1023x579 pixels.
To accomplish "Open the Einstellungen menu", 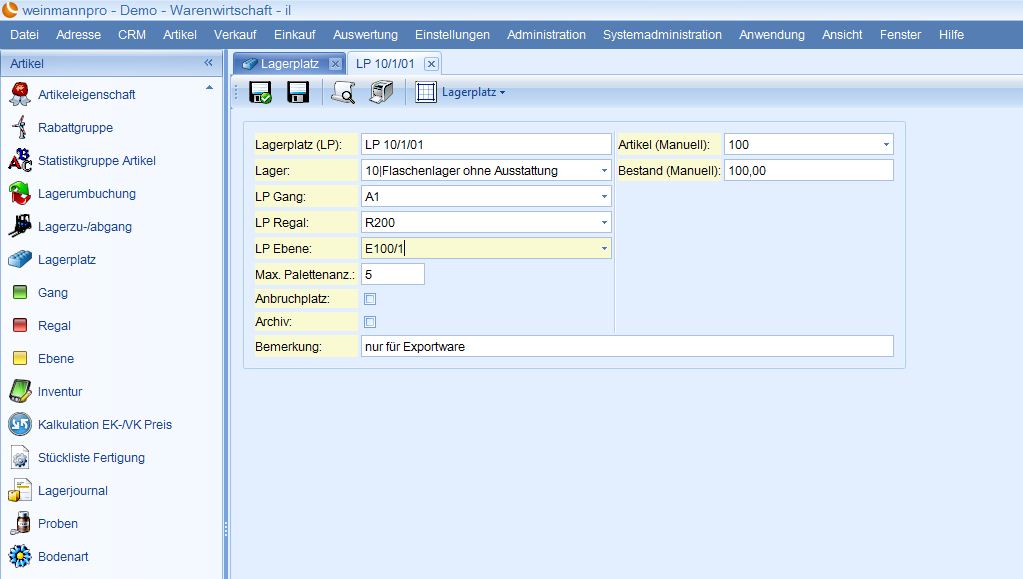I will pos(452,35).
